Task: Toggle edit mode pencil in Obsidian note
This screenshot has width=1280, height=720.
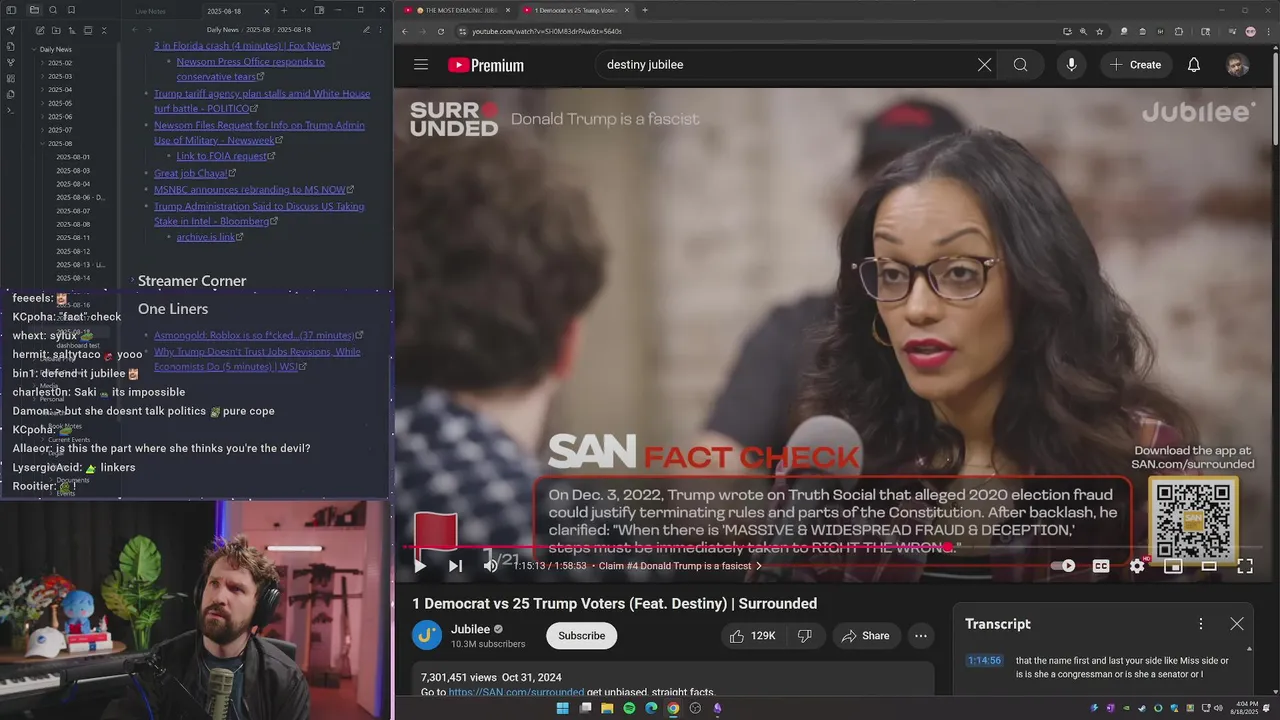Action: [366, 30]
